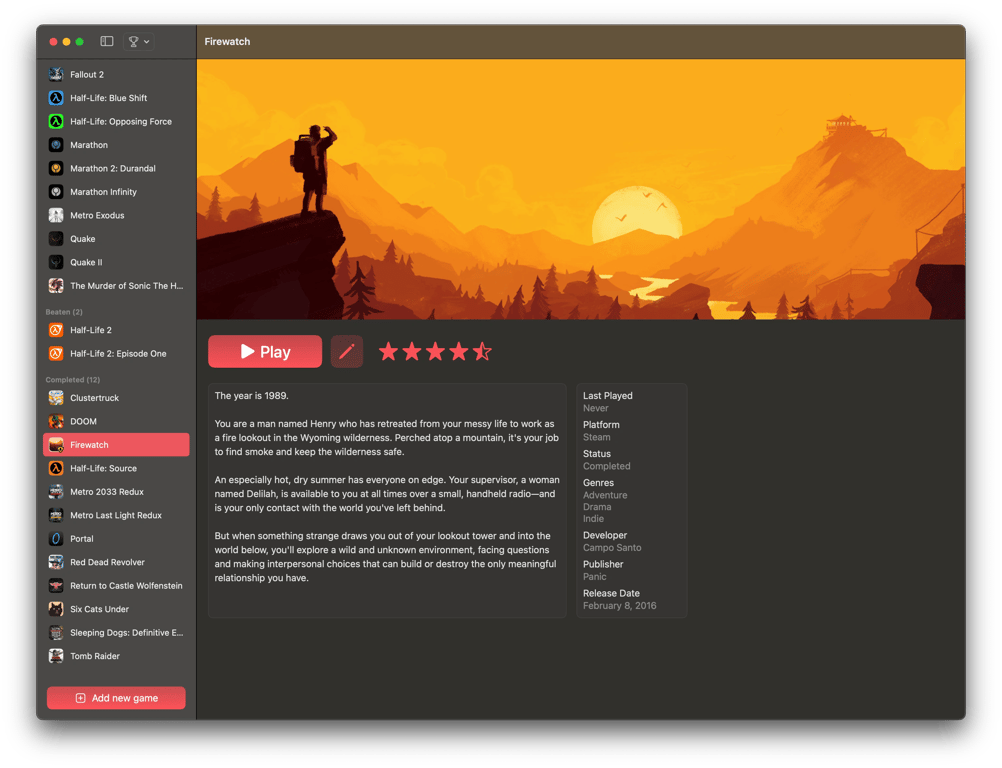
Task: Click the Tomb Raider icon
Action: point(56,656)
